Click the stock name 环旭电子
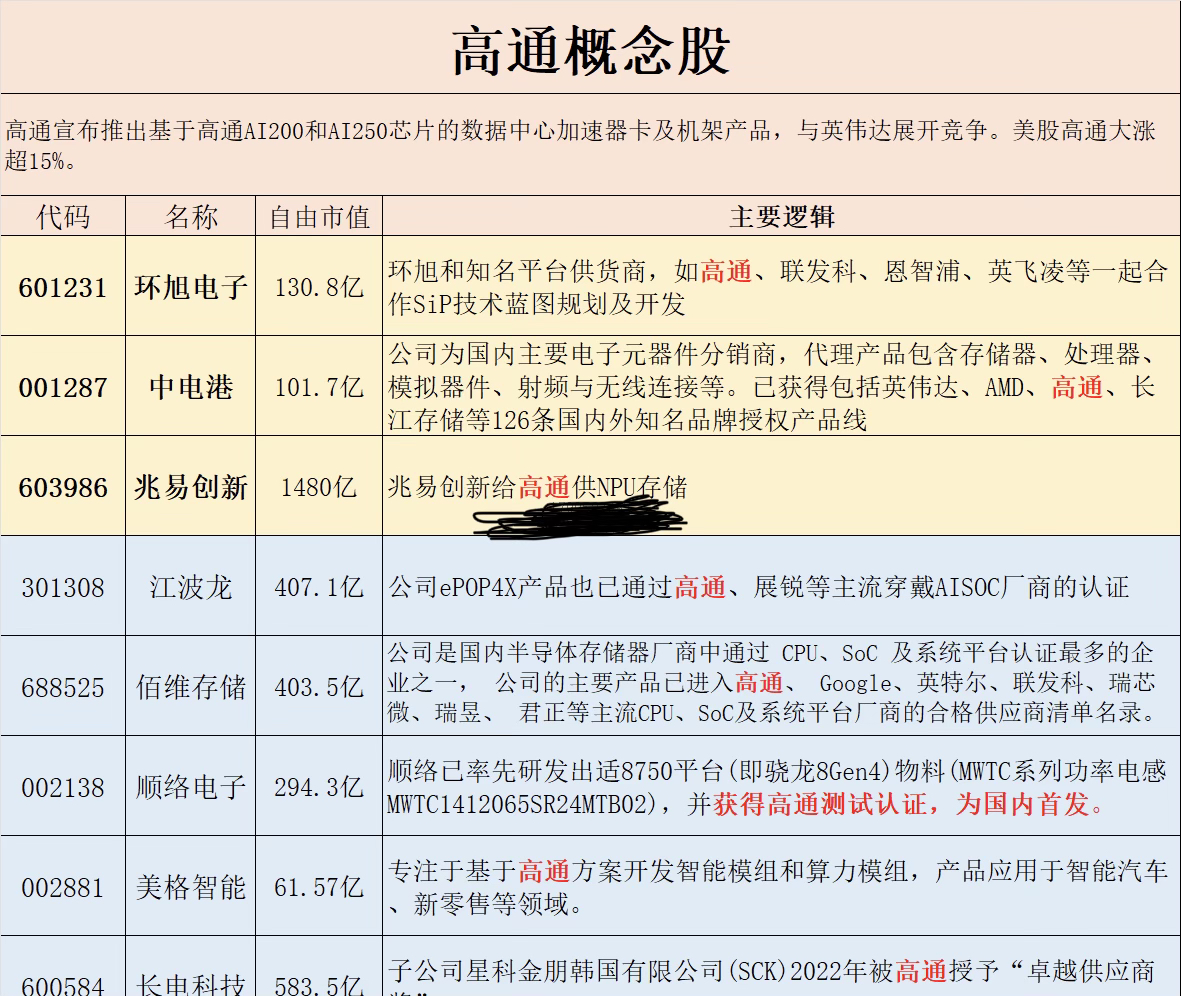 (191, 287)
